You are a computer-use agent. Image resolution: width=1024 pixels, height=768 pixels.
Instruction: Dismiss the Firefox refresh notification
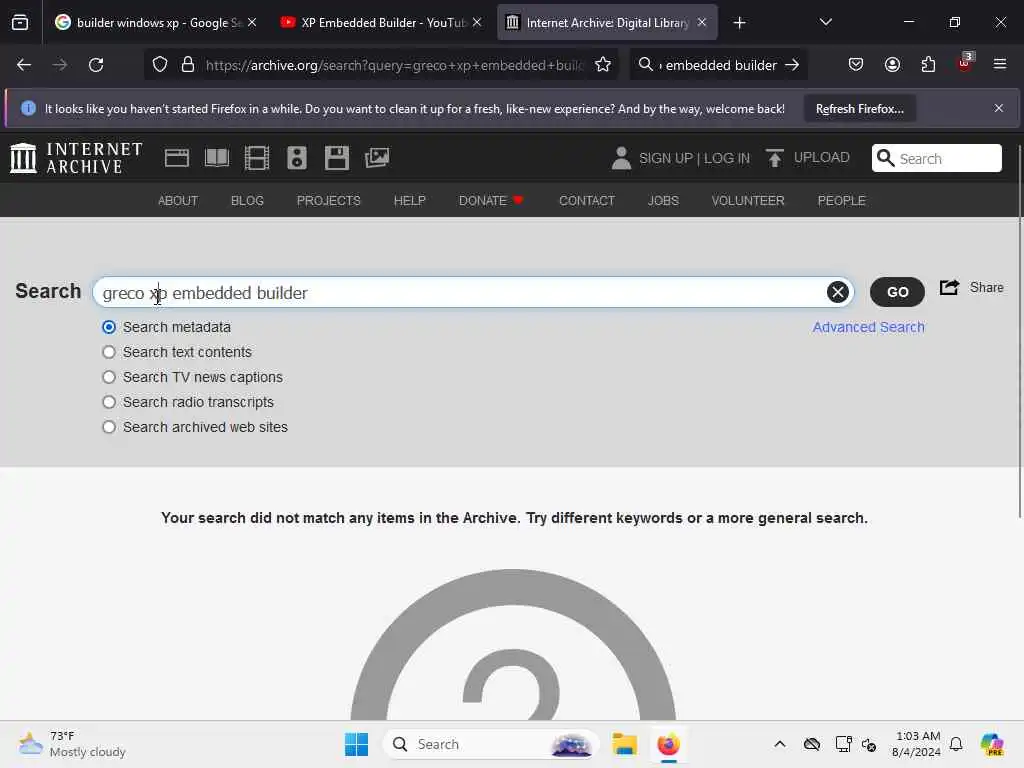coord(999,108)
